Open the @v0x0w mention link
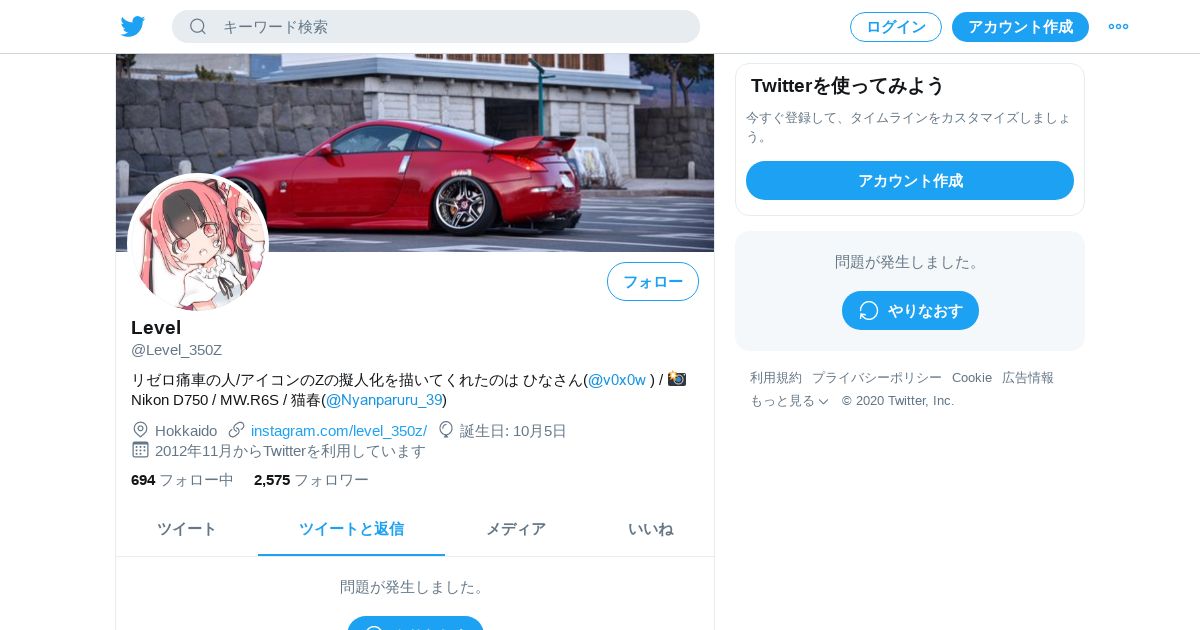 (x=617, y=380)
